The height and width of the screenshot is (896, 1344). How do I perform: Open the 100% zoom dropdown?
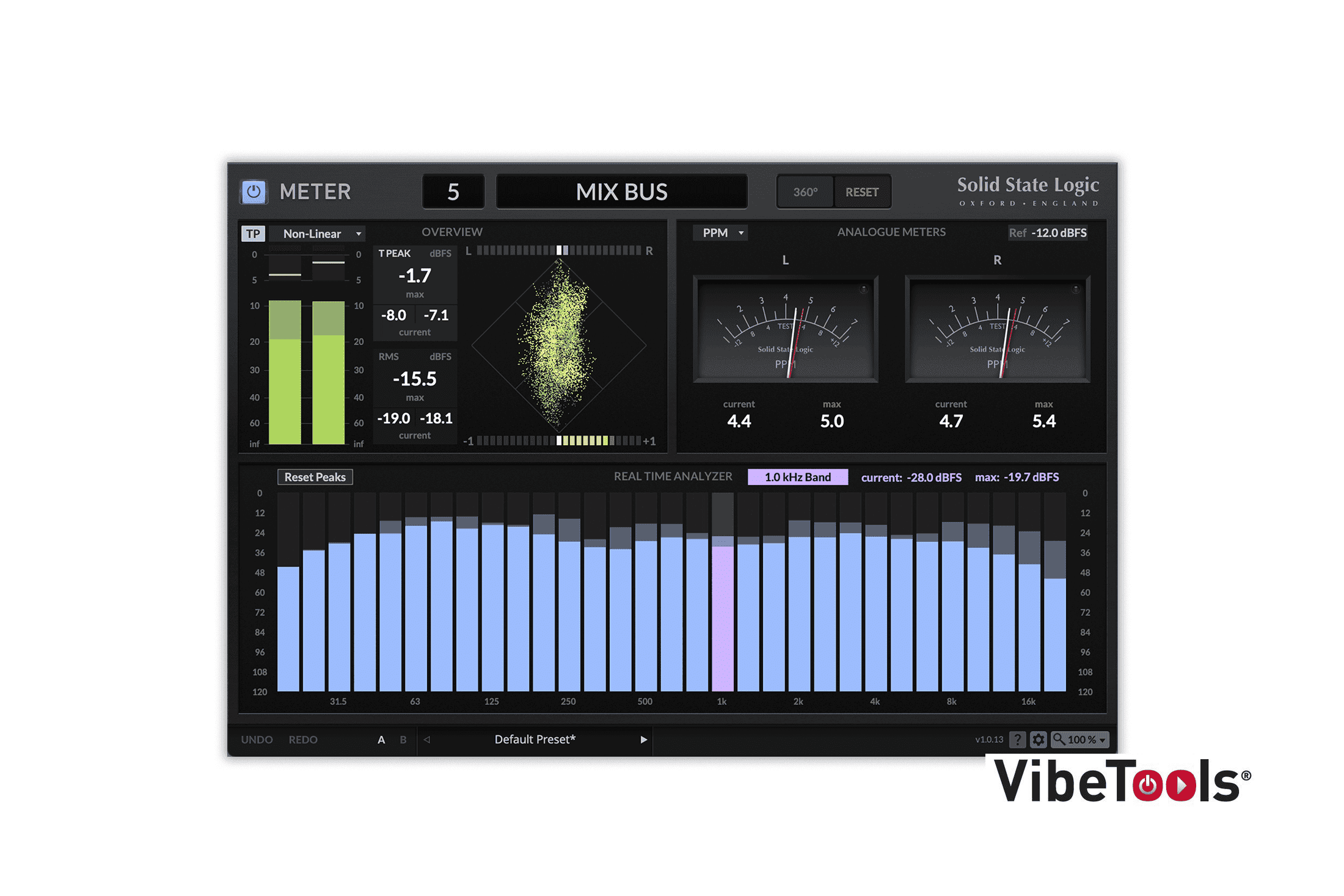[1079, 740]
